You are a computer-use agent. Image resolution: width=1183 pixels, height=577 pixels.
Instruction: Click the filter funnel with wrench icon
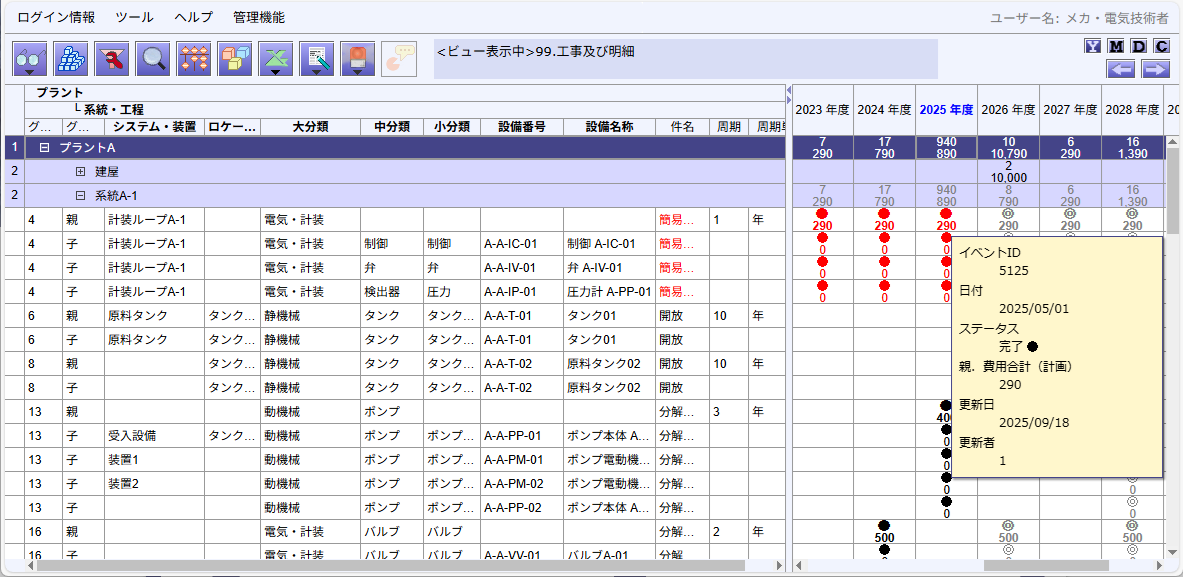(112, 60)
